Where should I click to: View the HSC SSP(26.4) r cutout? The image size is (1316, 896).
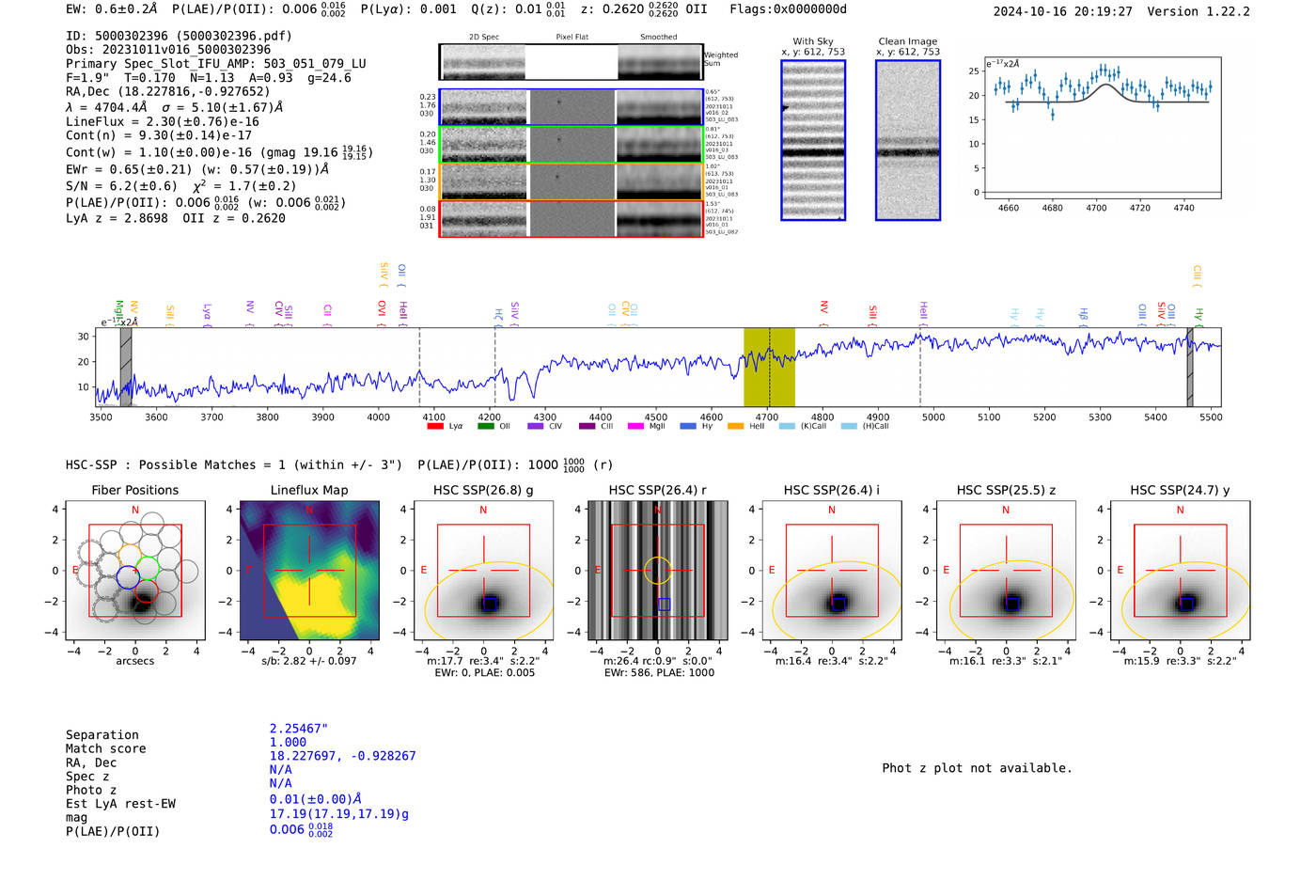point(657,571)
